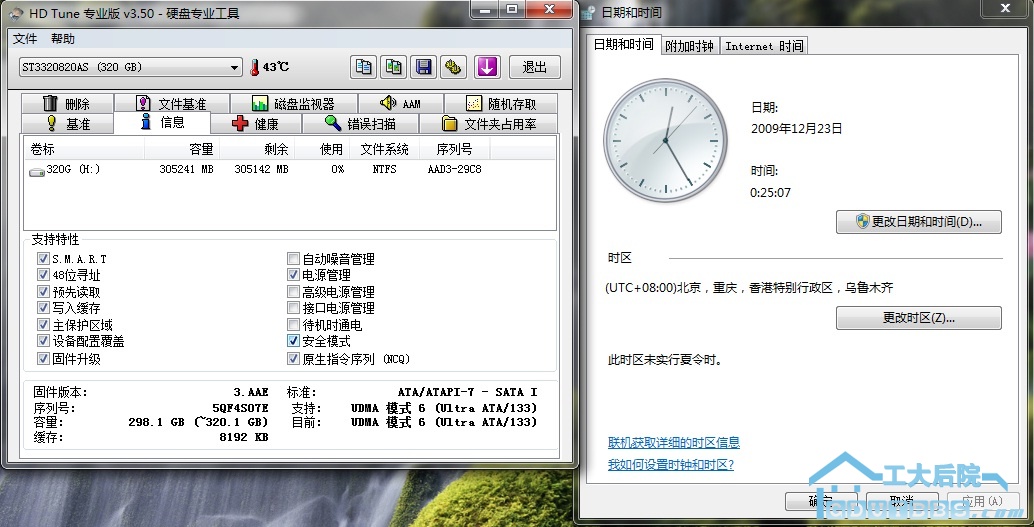Open the 错误扫描 error scan tab

[x=361, y=123]
